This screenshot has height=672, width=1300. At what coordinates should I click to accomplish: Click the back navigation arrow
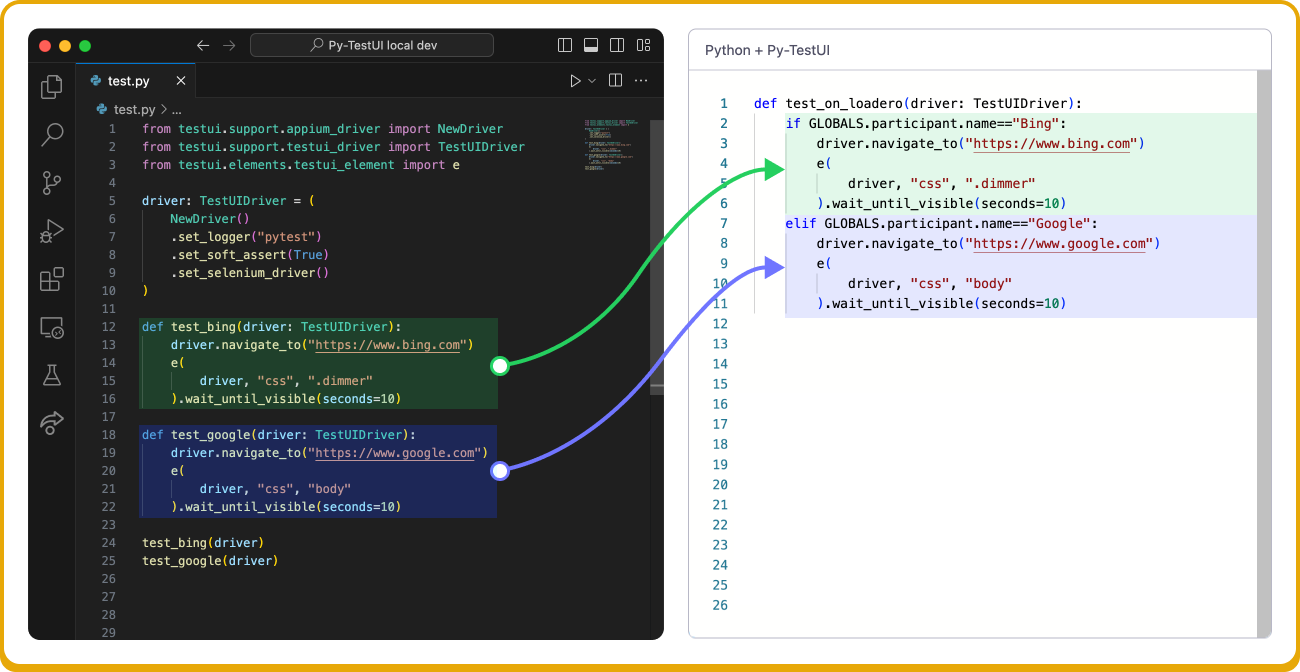[x=203, y=45]
